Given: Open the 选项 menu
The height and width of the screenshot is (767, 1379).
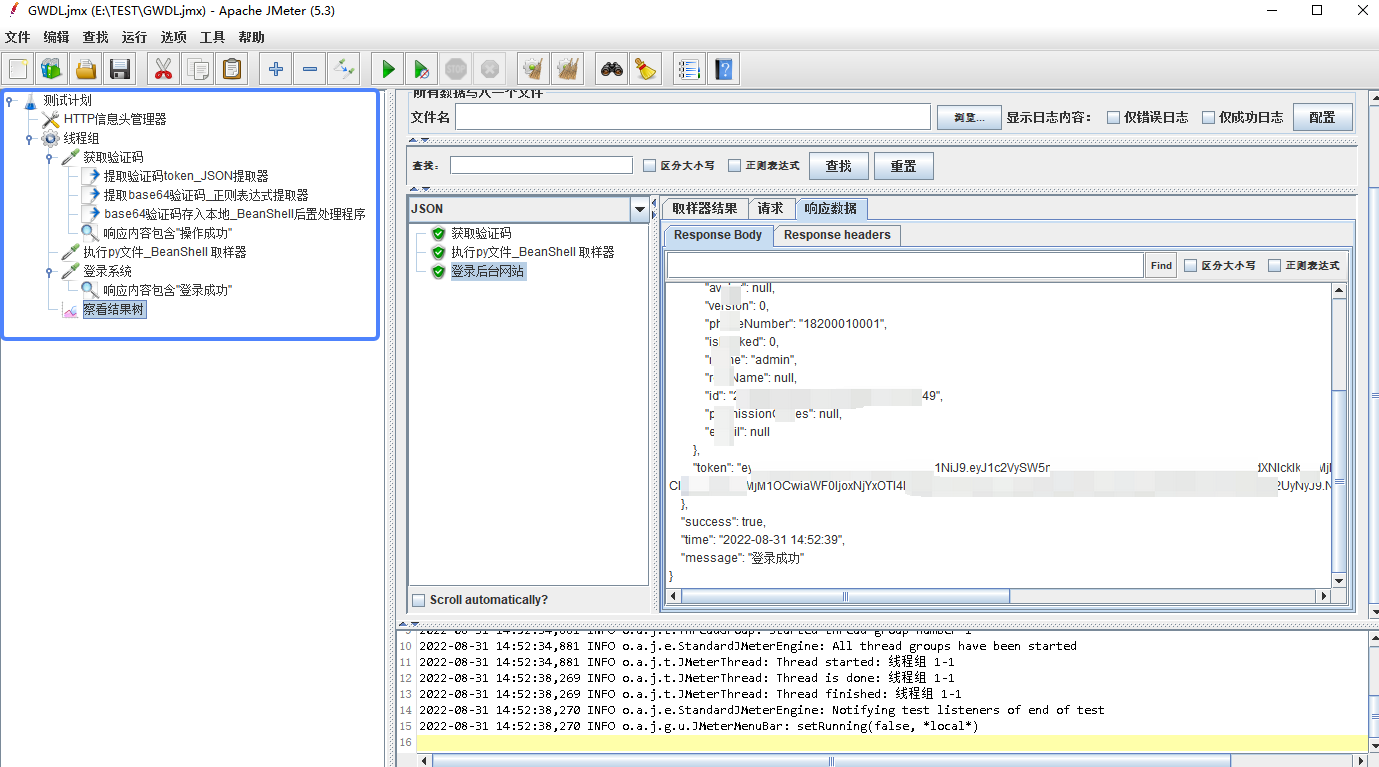Looking at the screenshot, I should pos(172,37).
